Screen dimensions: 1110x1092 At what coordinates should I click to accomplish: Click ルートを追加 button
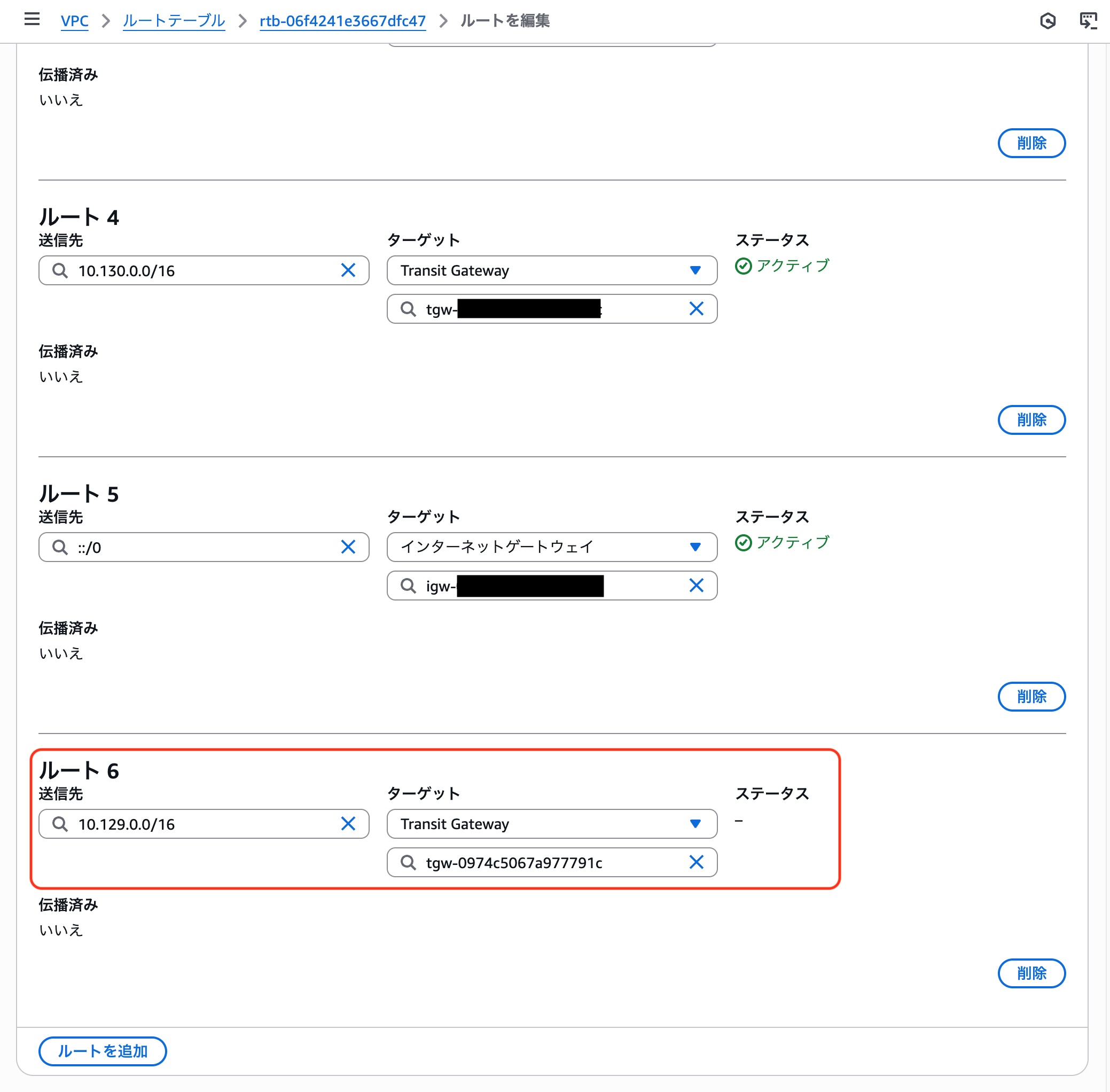103,1051
